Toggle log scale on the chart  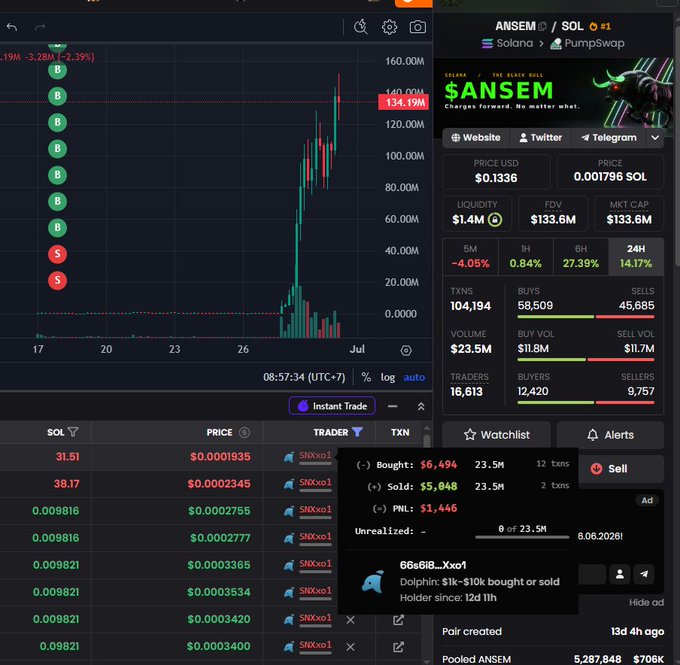[x=388, y=377]
